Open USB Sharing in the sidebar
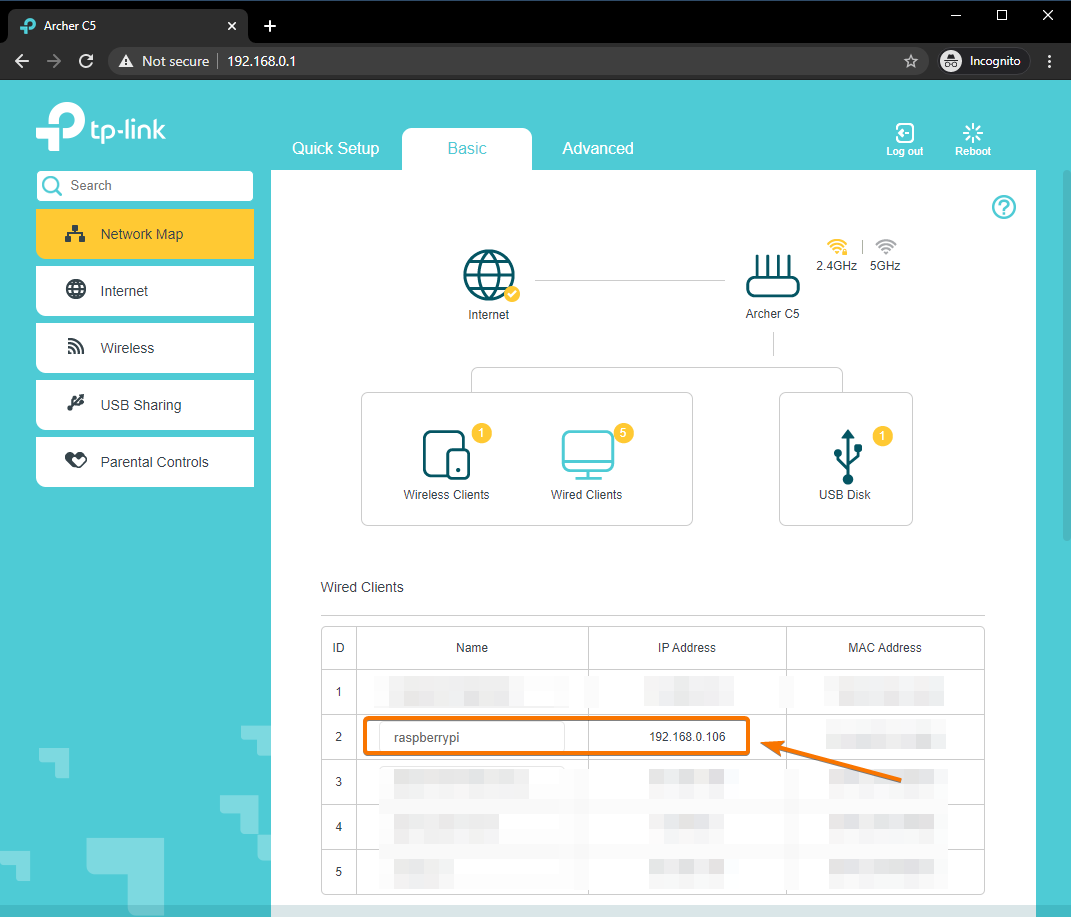 tap(145, 405)
